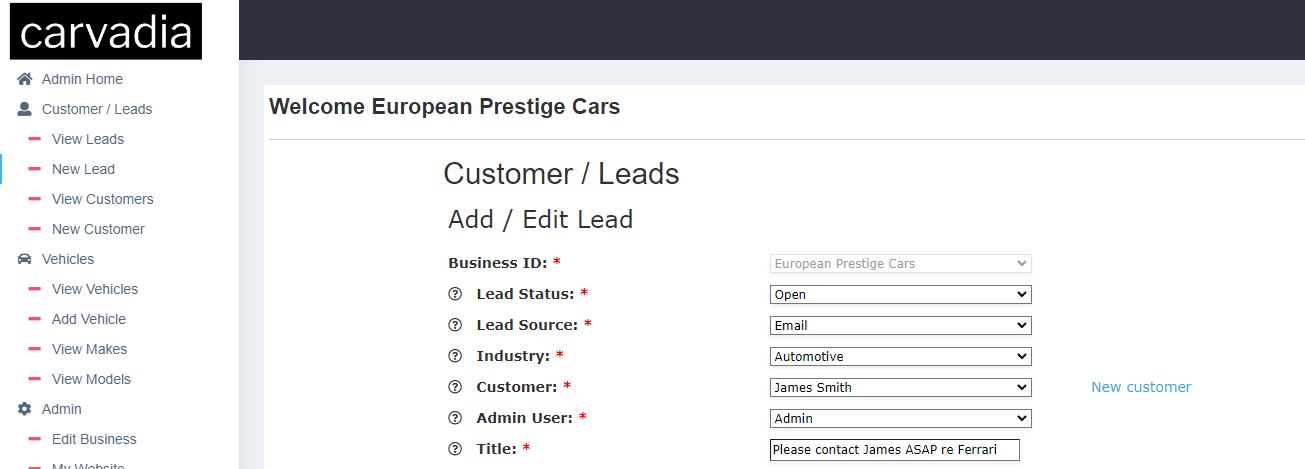Open the Lead Status dropdown
The image size is (1305, 469).
click(900, 295)
